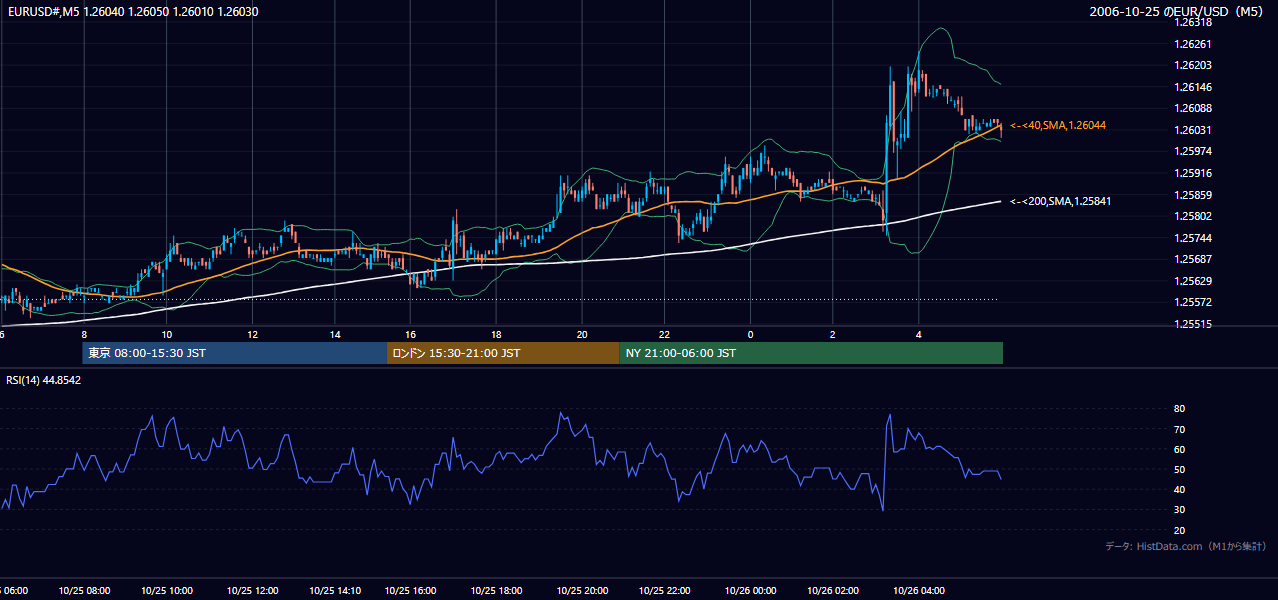
Task: Click price axis value 1.25916
Action: pos(1193,173)
